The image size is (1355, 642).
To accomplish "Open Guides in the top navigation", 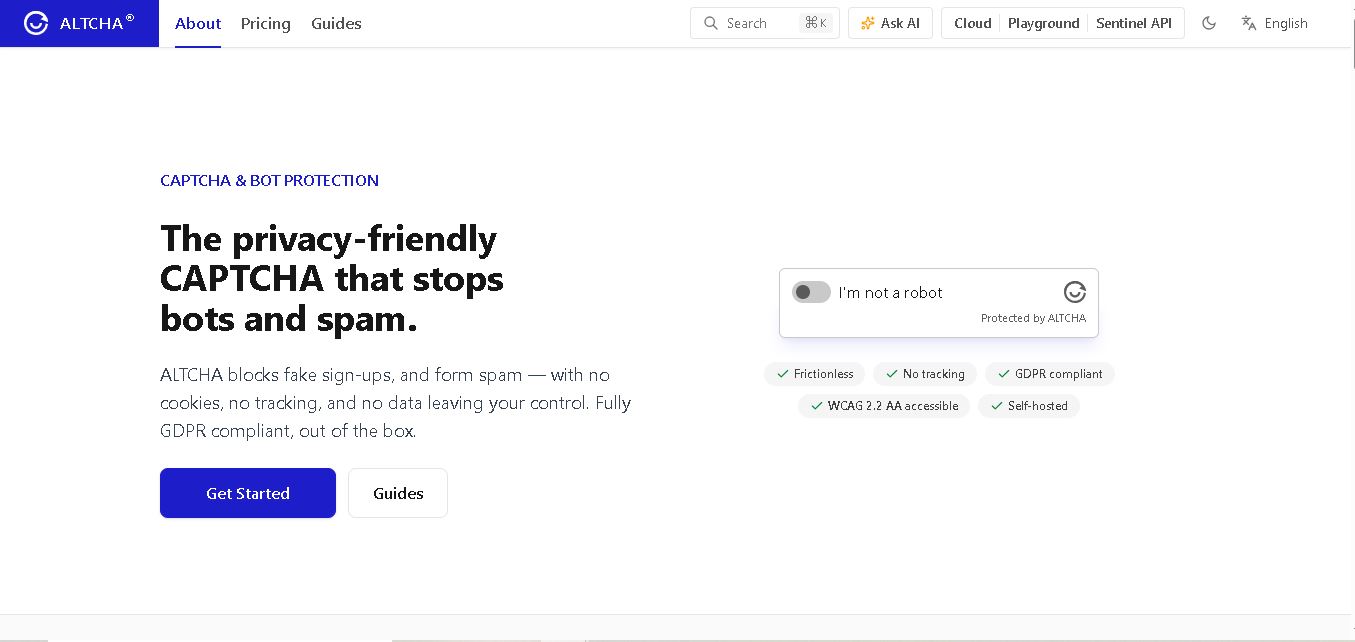I will (x=336, y=23).
